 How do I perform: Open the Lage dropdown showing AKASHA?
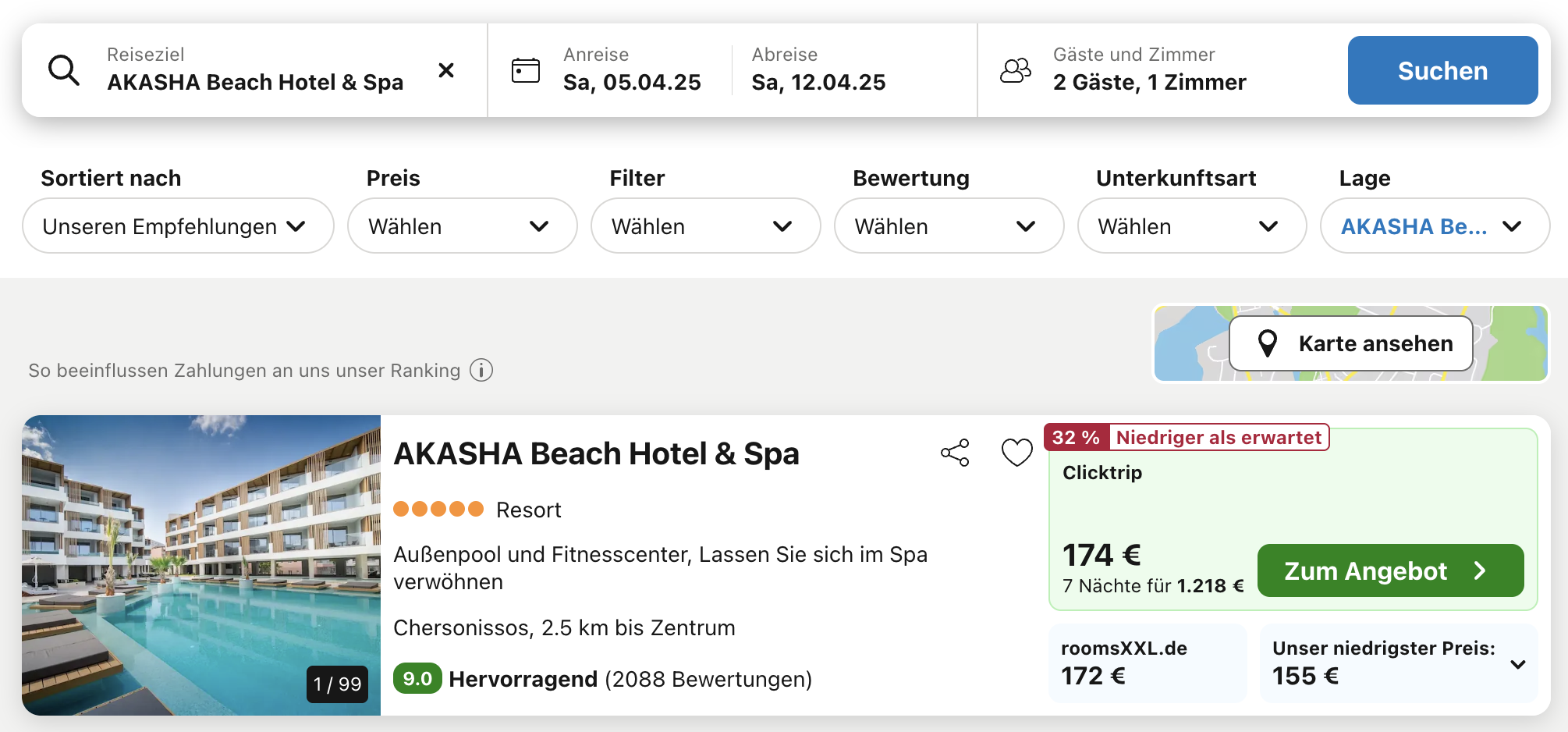(x=1434, y=226)
